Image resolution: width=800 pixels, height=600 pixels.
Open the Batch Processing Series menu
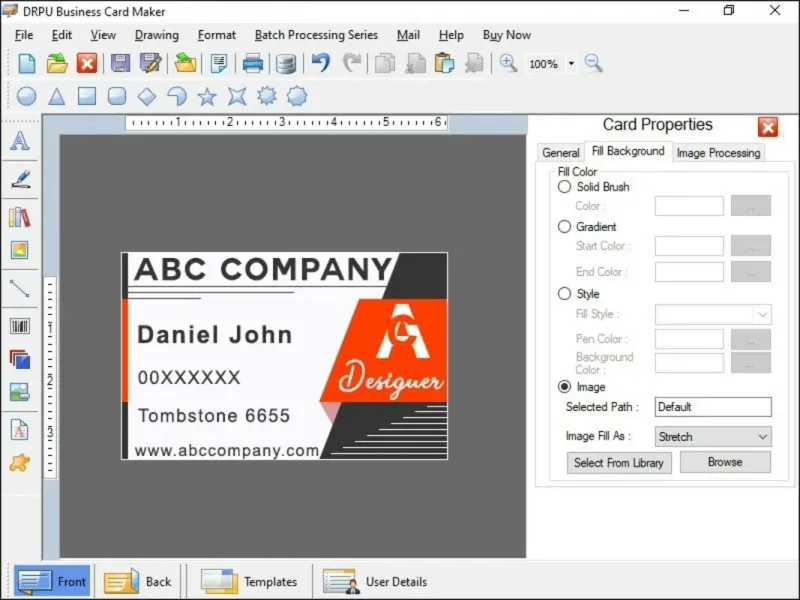[316, 35]
